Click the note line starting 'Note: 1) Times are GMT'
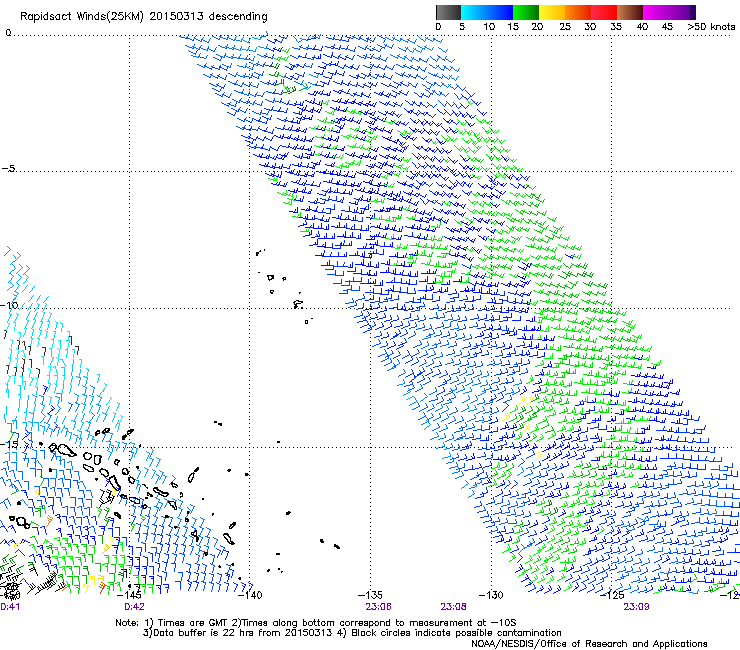This screenshot has width=740, height=650. pyautogui.click(x=316, y=623)
